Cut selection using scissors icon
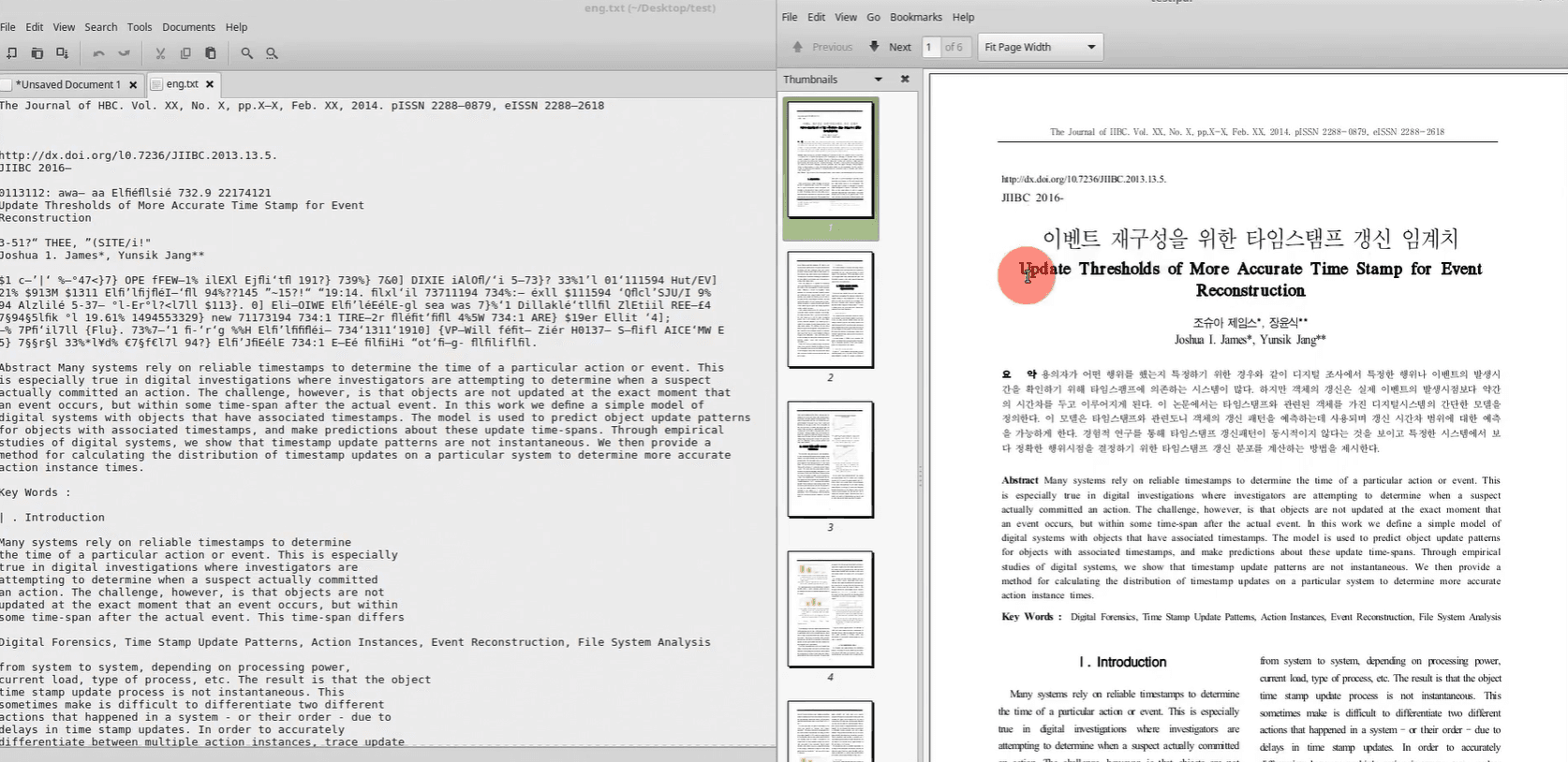This screenshot has width=1568, height=762. tap(160, 53)
